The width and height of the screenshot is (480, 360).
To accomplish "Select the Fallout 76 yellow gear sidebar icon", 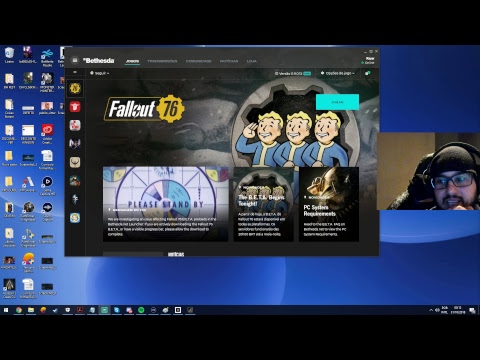I will (75, 88).
